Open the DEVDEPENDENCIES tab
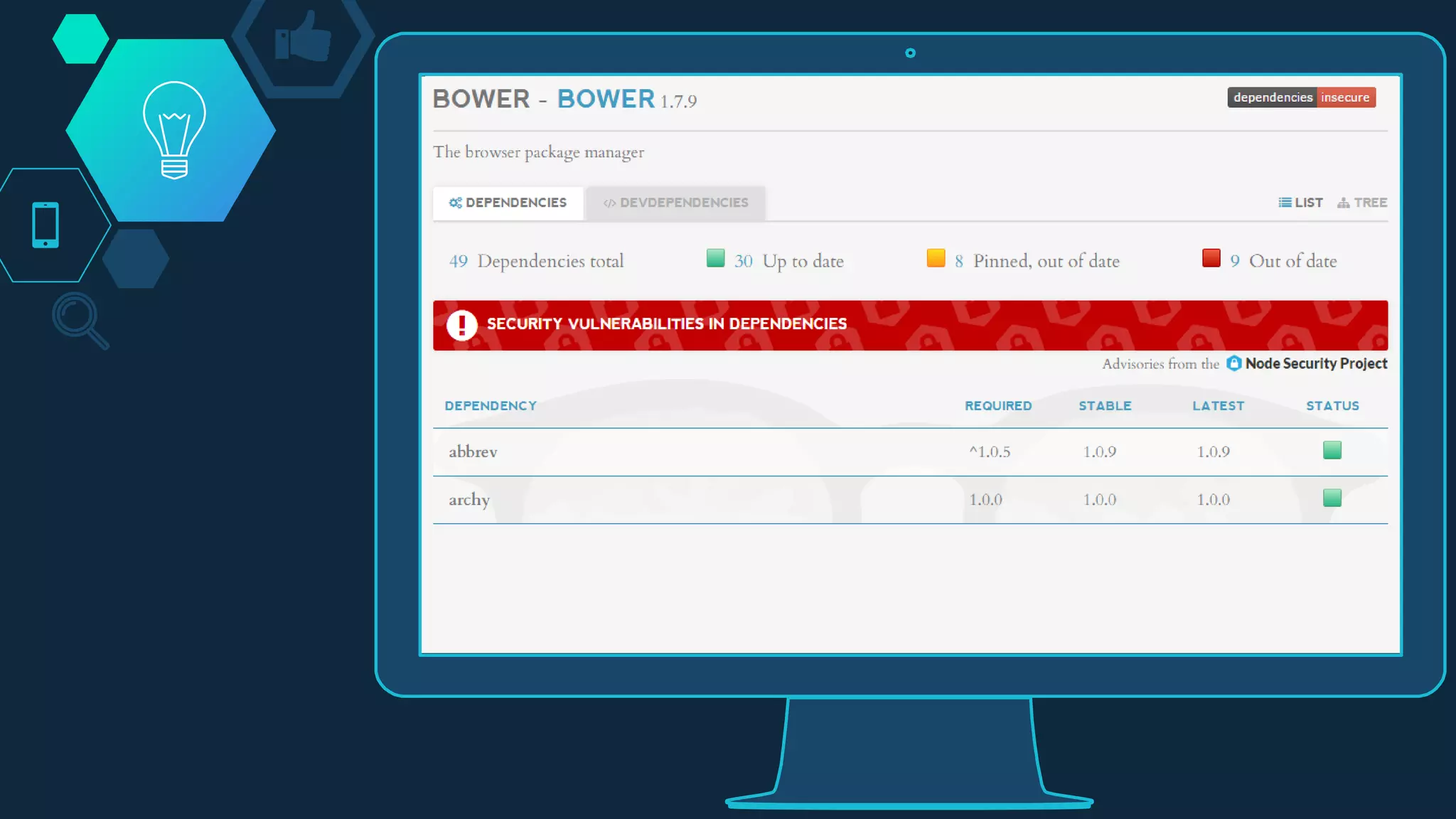The image size is (1456, 819). [675, 203]
